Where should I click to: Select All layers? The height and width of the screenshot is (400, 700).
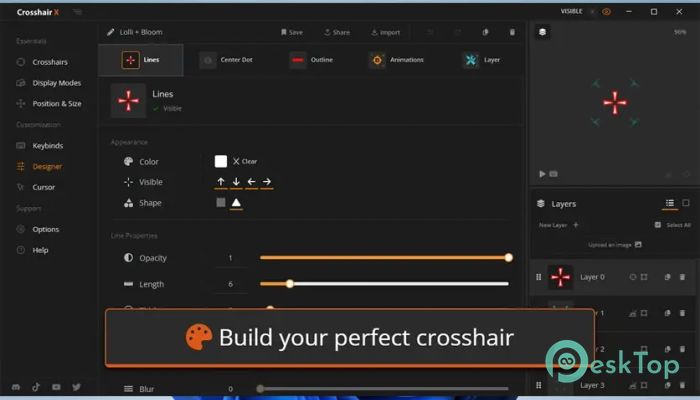coord(673,225)
